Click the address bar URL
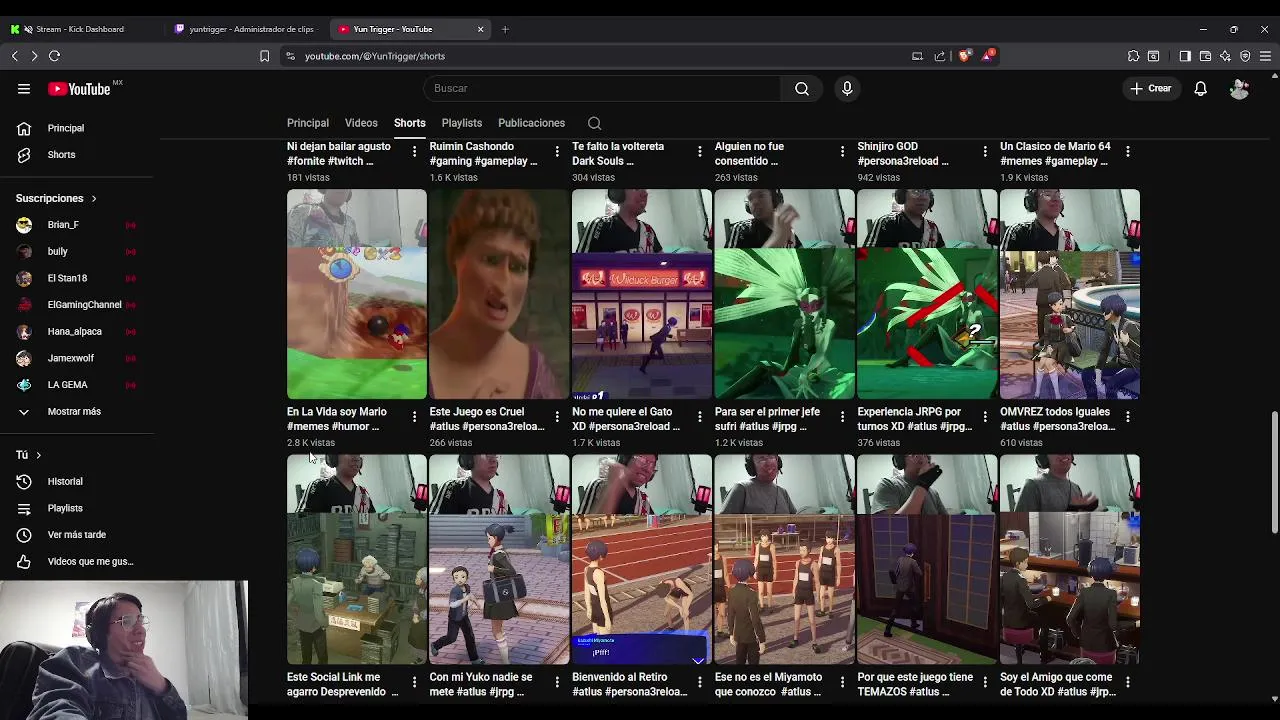 (375, 56)
